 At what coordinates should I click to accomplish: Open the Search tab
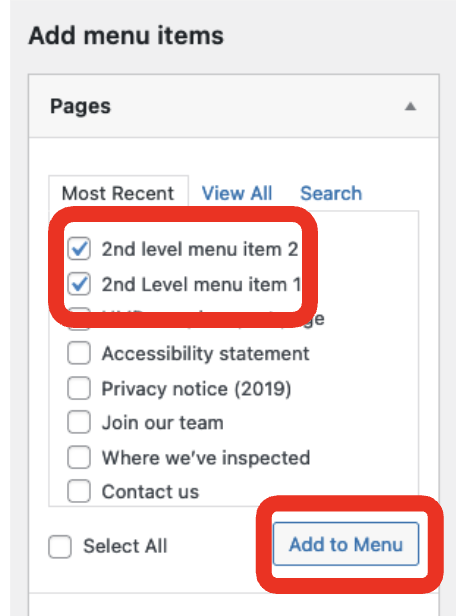(x=331, y=193)
